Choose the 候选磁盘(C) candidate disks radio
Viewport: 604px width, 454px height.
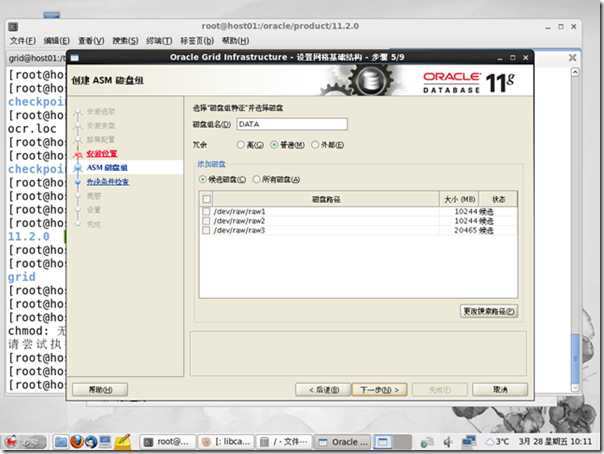203,179
